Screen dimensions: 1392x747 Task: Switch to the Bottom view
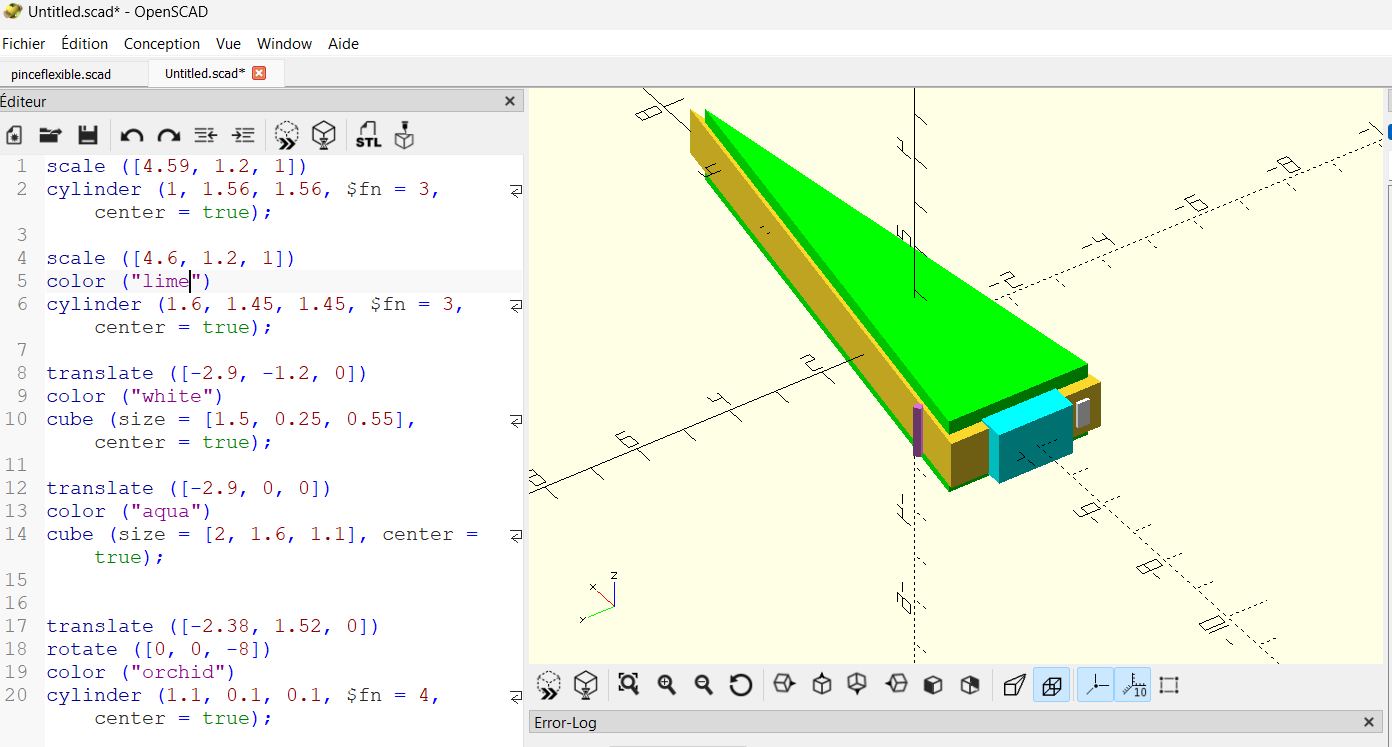tap(858, 685)
